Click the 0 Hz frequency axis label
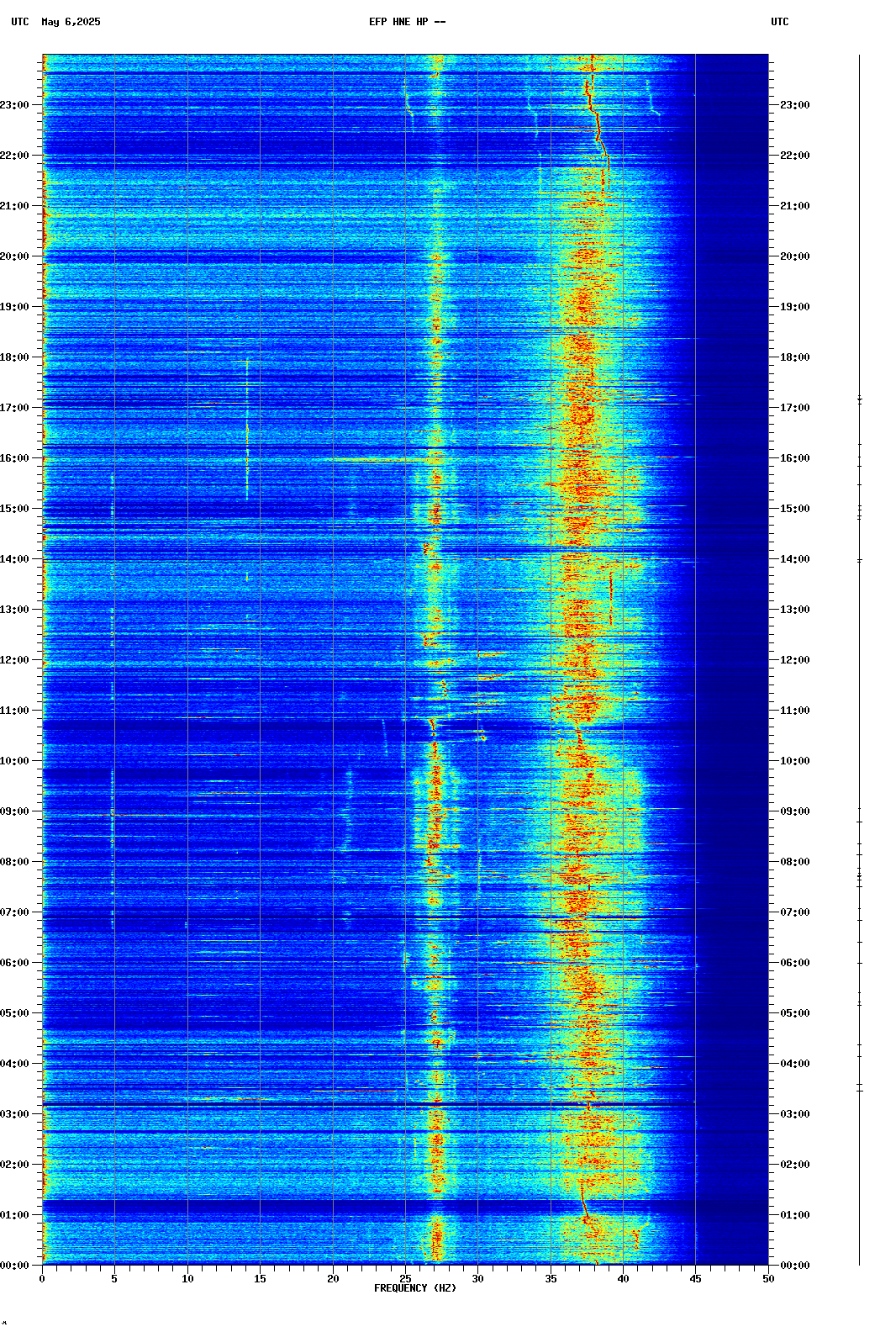 (x=42, y=1279)
